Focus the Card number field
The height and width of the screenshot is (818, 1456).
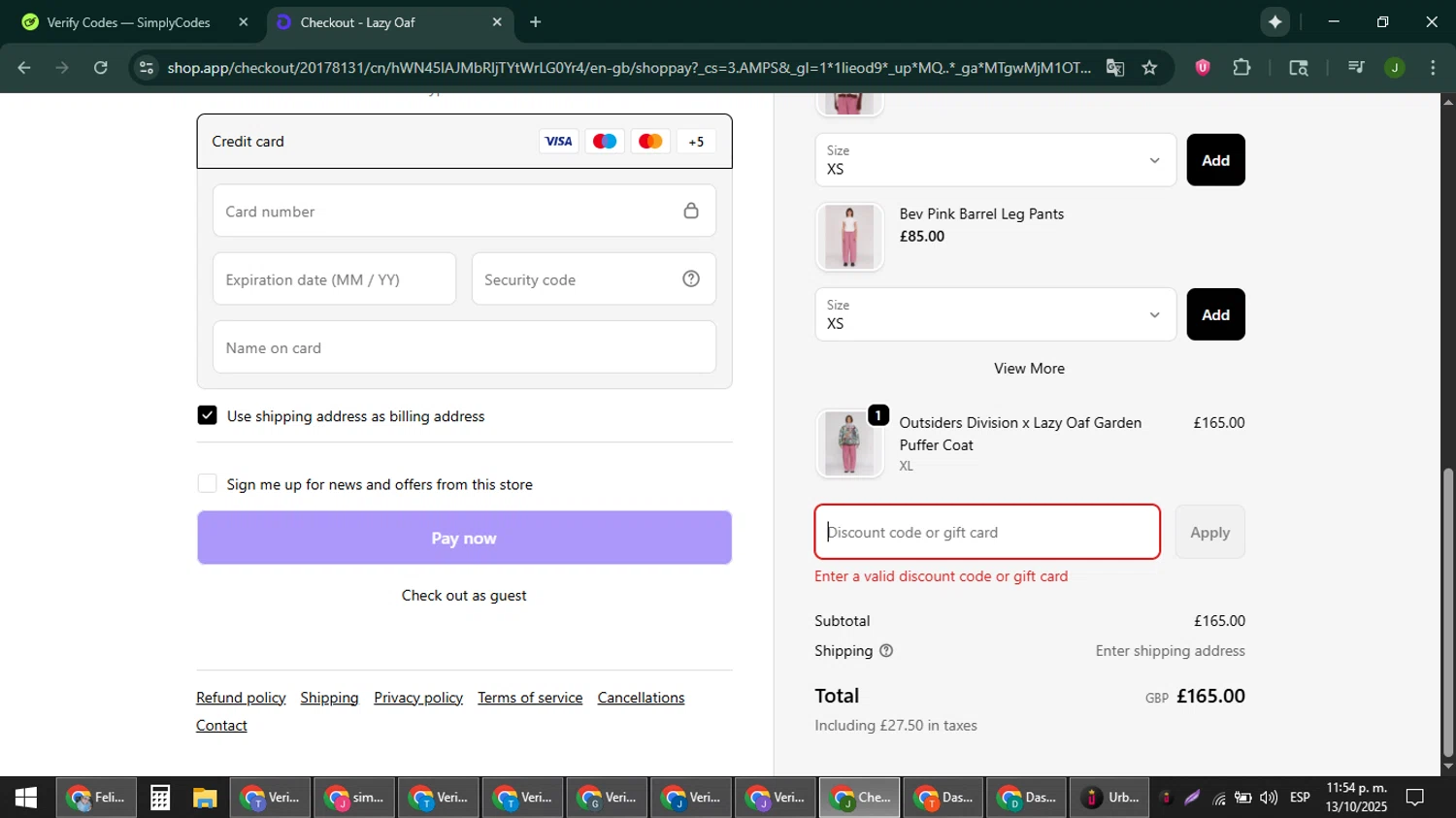click(x=464, y=211)
